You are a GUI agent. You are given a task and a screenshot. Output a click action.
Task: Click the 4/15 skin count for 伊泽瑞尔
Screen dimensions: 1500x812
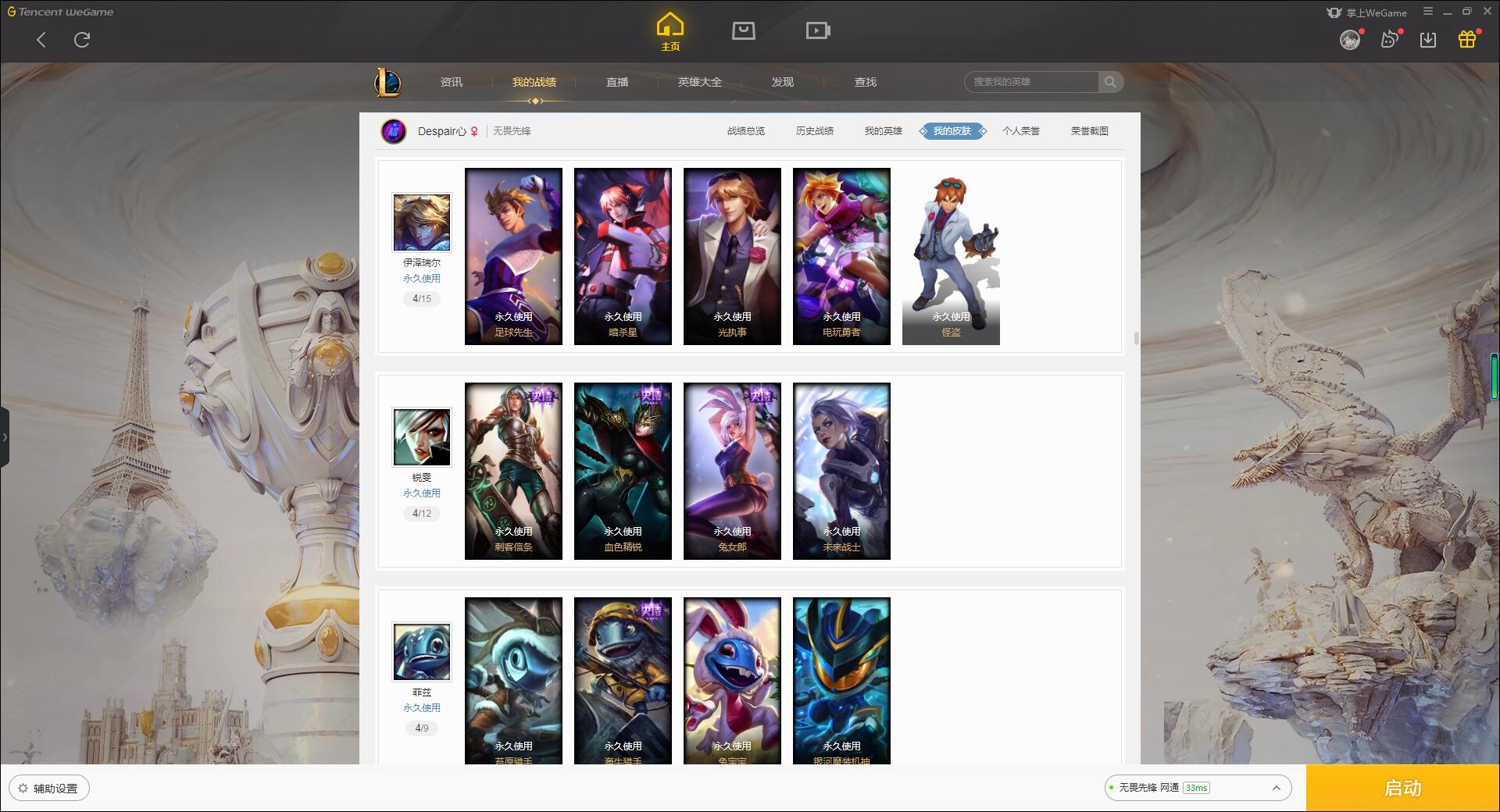click(x=422, y=298)
